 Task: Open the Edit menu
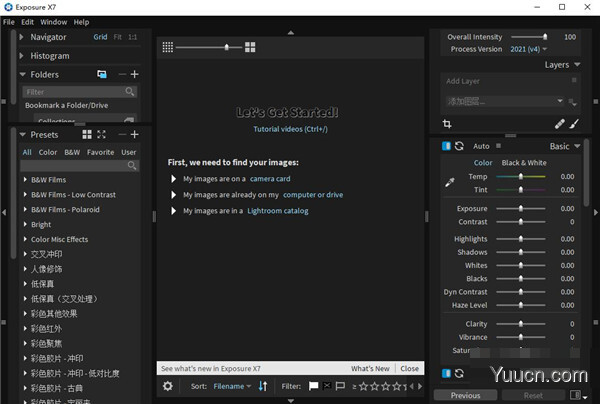click(x=28, y=22)
